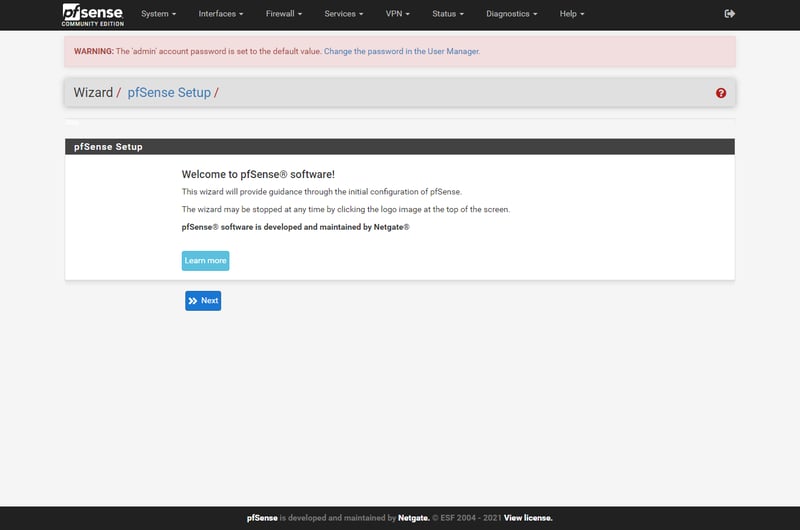The height and width of the screenshot is (530, 800).
Task: Click the Netgate link in the footer
Action: pyautogui.click(x=414, y=518)
